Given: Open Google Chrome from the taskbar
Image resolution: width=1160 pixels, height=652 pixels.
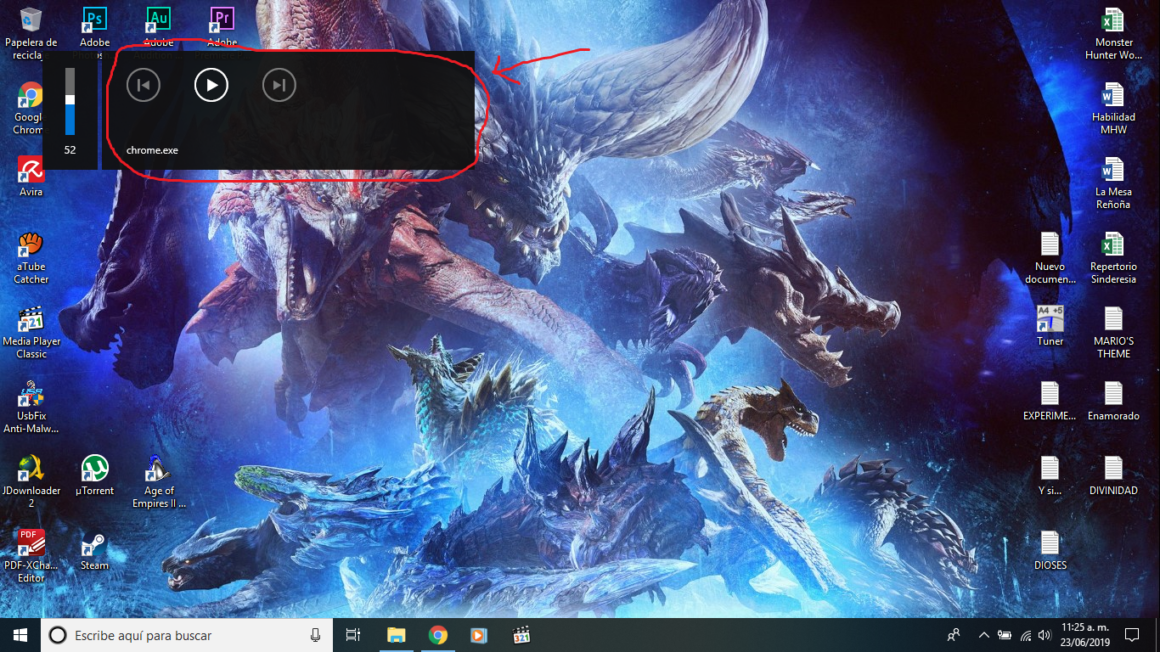Looking at the screenshot, I should 438,635.
